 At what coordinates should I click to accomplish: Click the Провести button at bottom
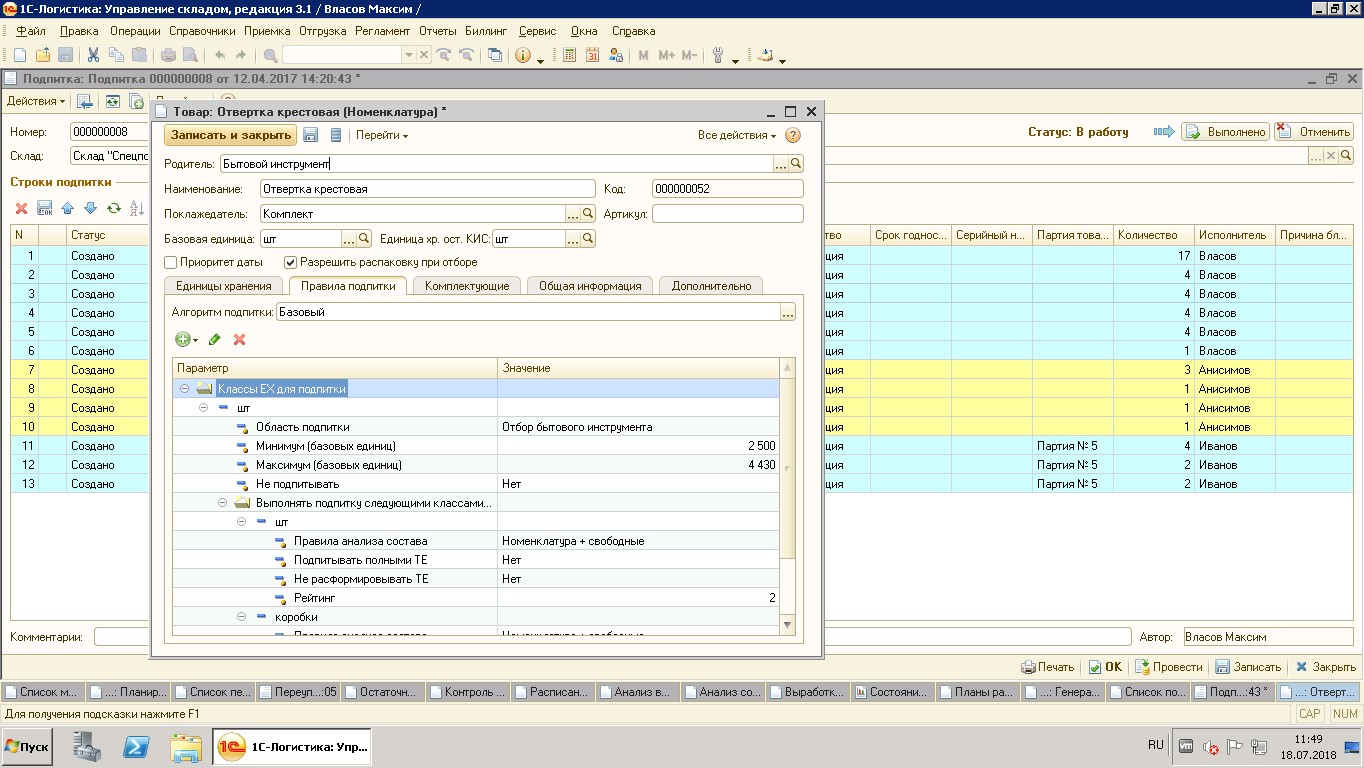(1168, 667)
